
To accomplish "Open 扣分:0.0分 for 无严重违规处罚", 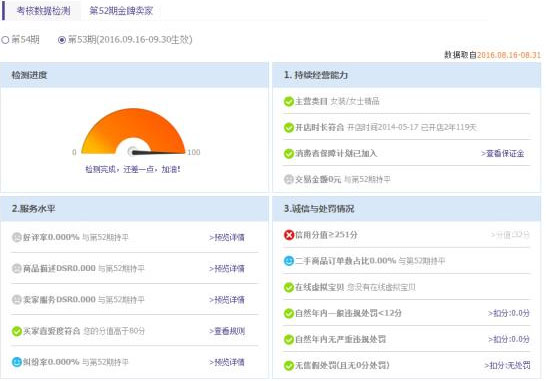I will (509, 339).
